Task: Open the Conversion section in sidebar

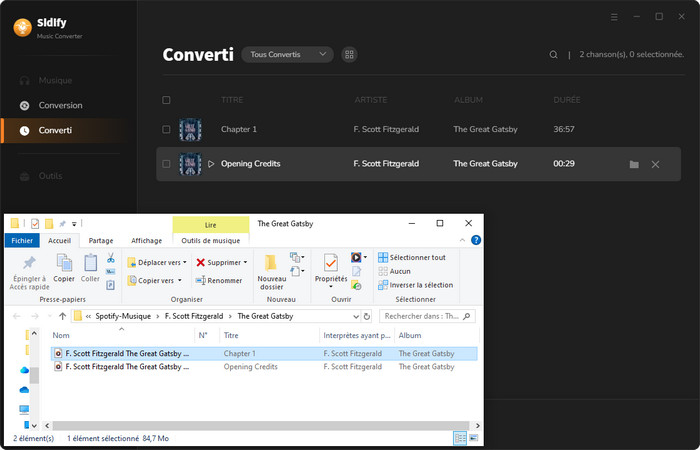Action: point(60,105)
